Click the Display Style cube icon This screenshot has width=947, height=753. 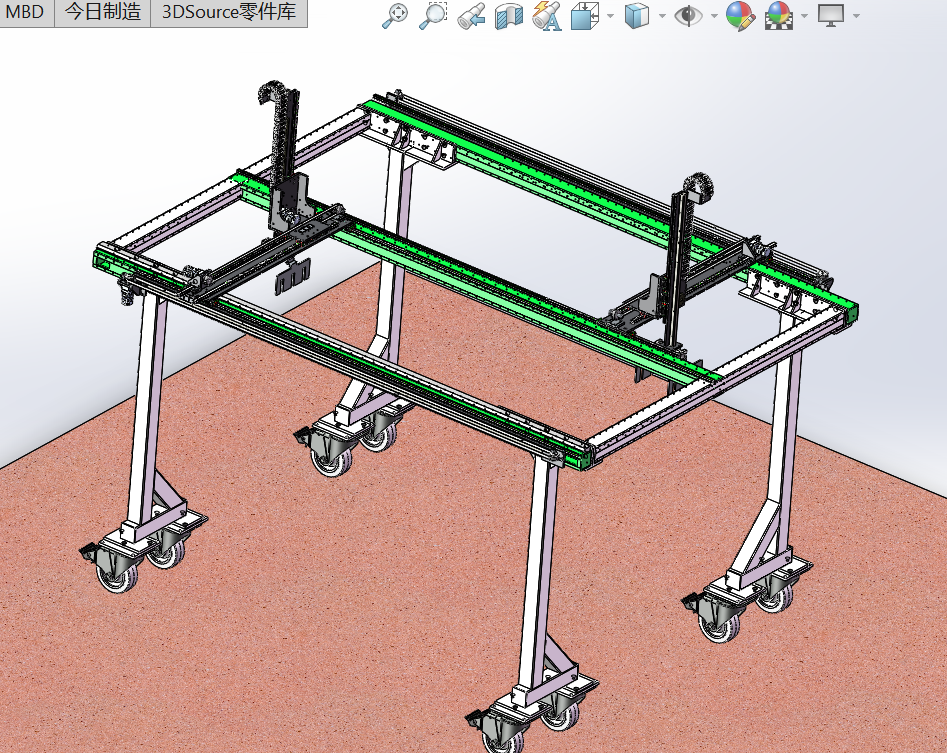(x=637, y=16)
